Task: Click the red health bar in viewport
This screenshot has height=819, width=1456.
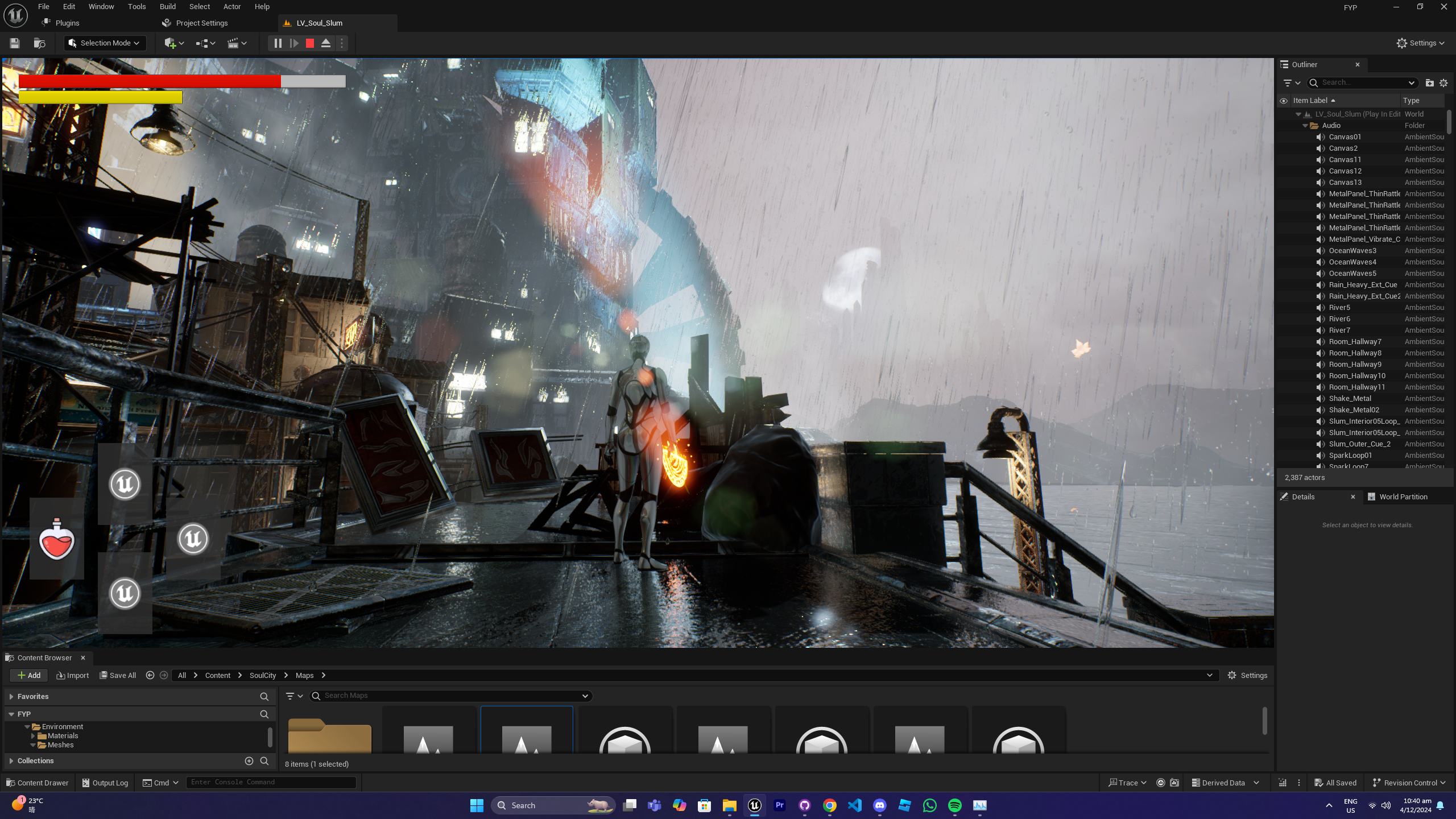Action: 150,81
